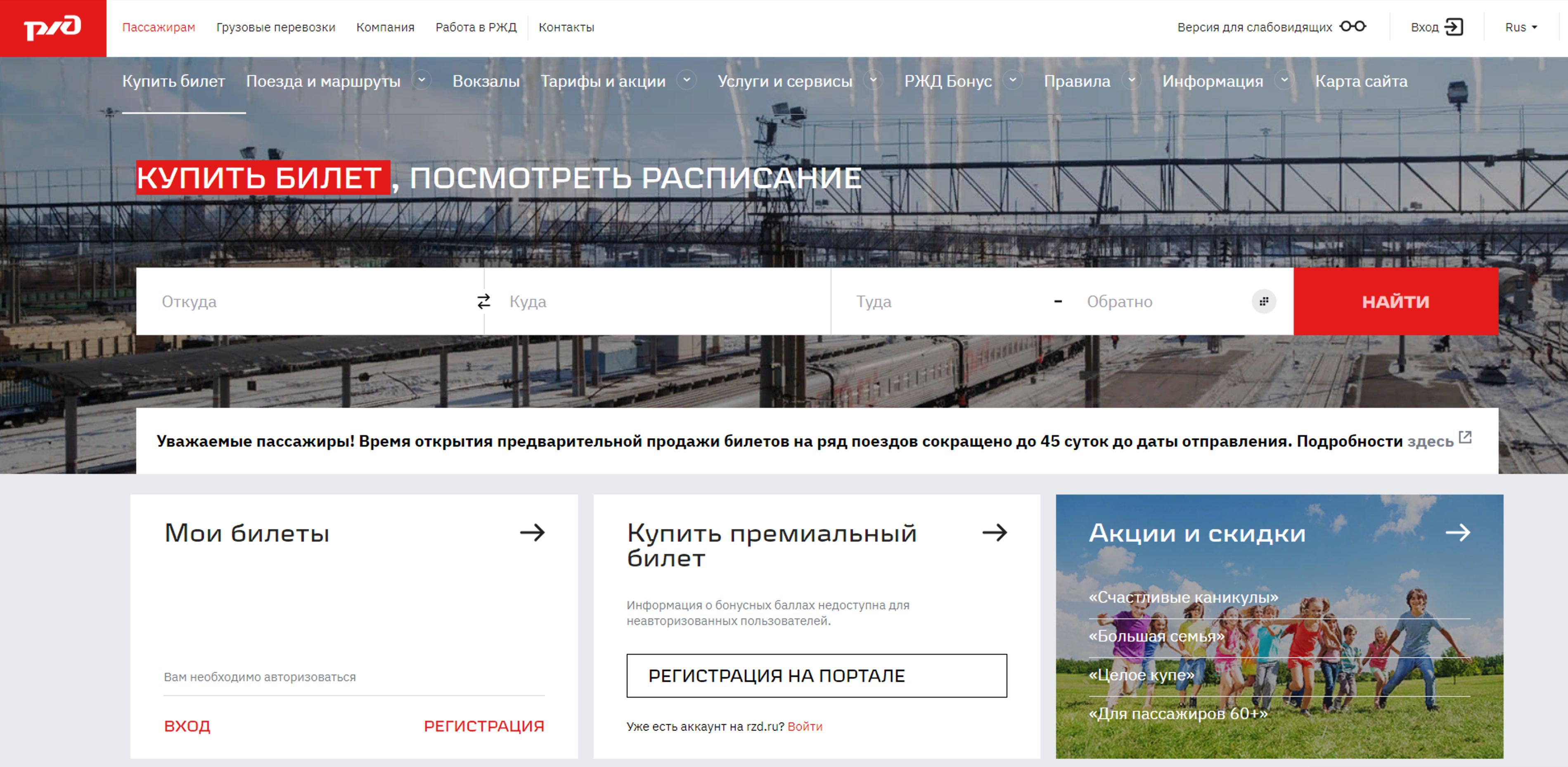Open «Большая семья» promotion
The height and width of the screenshot is (767, 1568).
point(1156,636)
